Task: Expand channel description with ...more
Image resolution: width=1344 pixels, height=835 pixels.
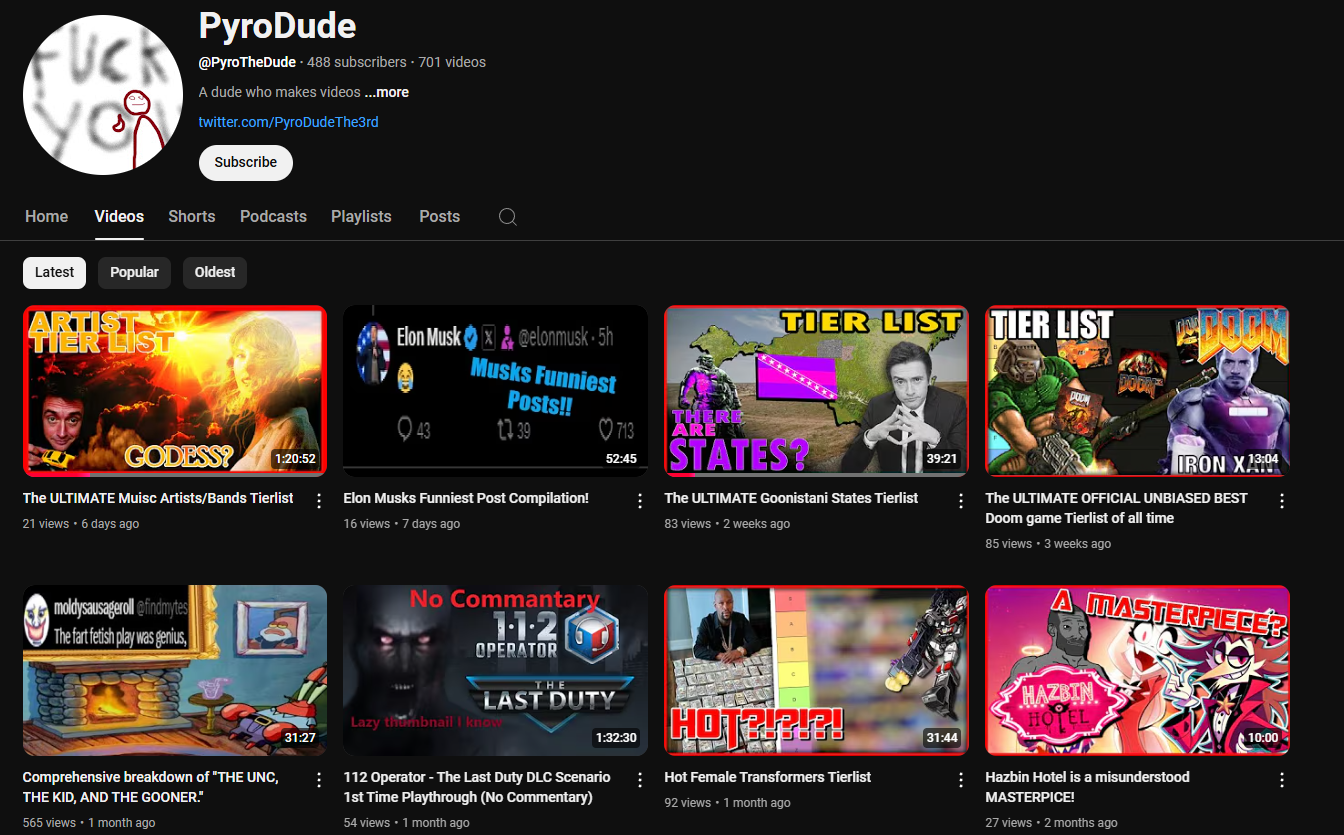Action: tap(386, 92)
